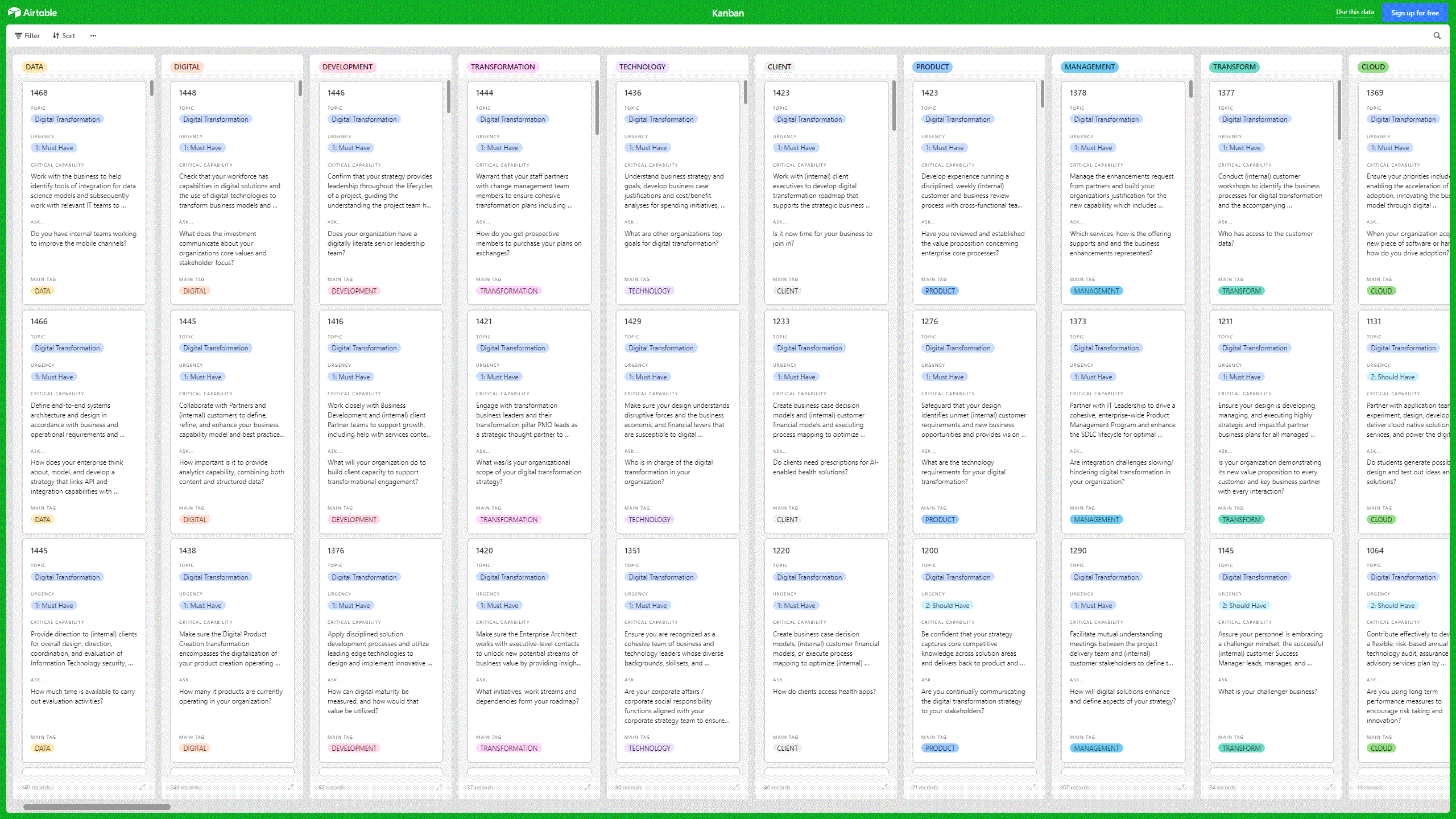The height and width of the screenshot is (819, 1456).
Task: Click the TRANSFORMATION column vertical scrollbar
Action: tap(597, 107)
